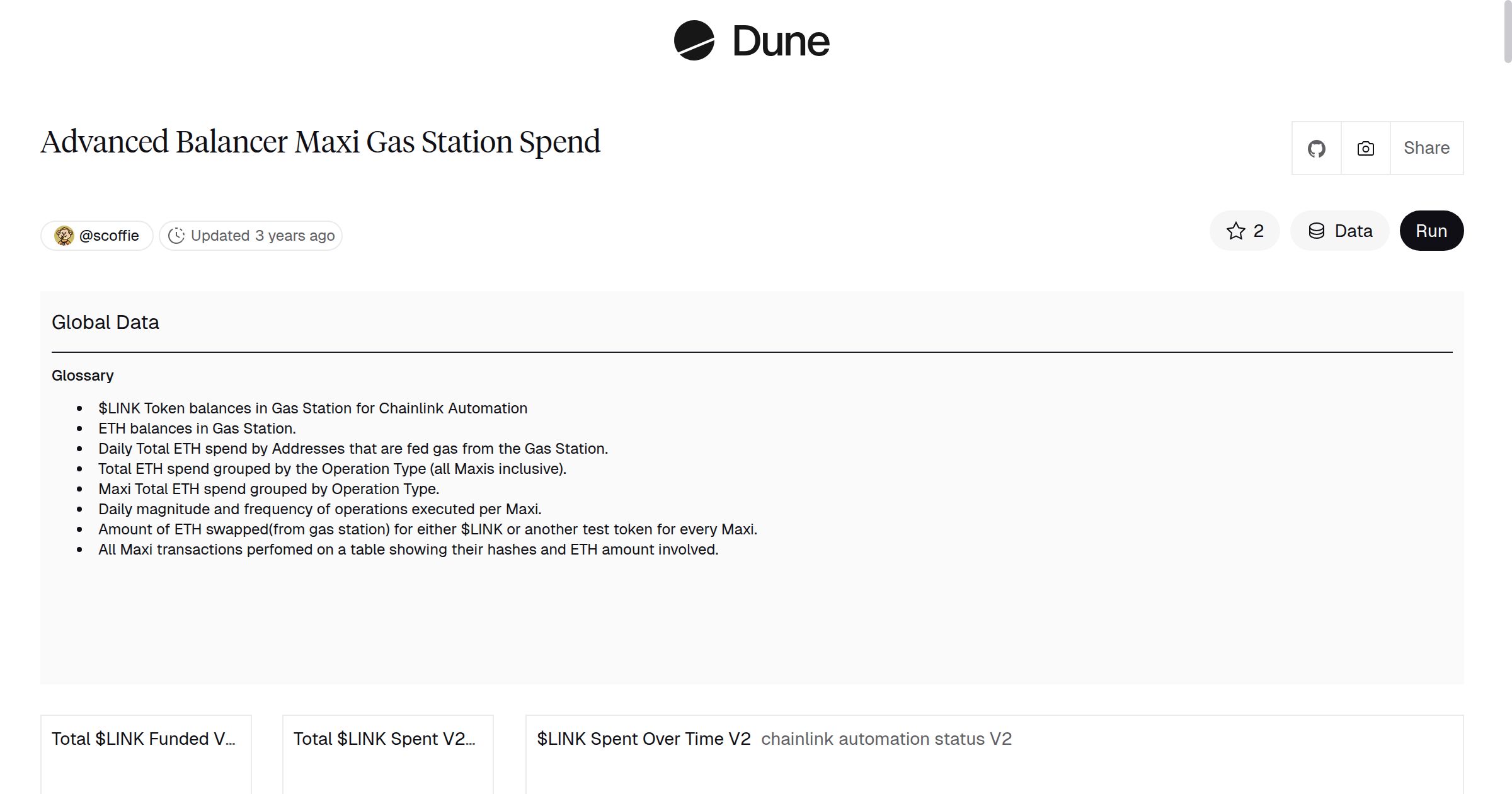Open the Data panel
Screen dimensions: 1512x794
(x=1340, y=231)
